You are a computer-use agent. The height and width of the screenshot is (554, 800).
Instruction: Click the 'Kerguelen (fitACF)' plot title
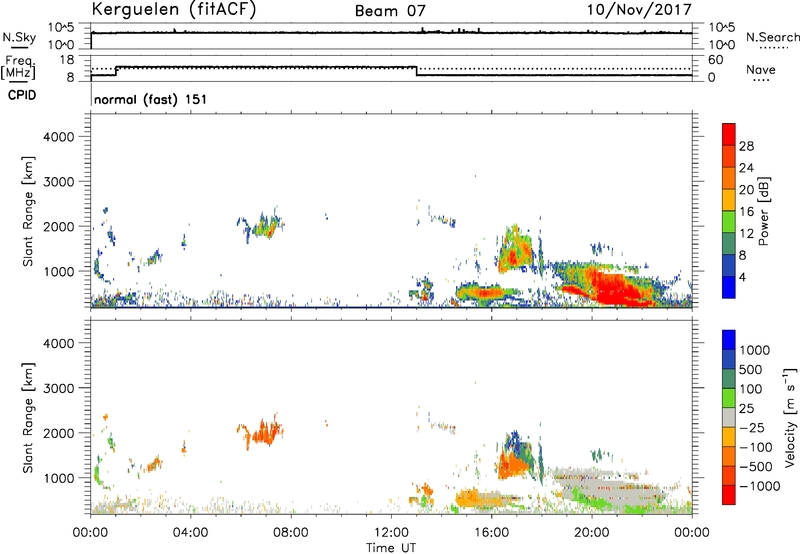coord(174,9)
